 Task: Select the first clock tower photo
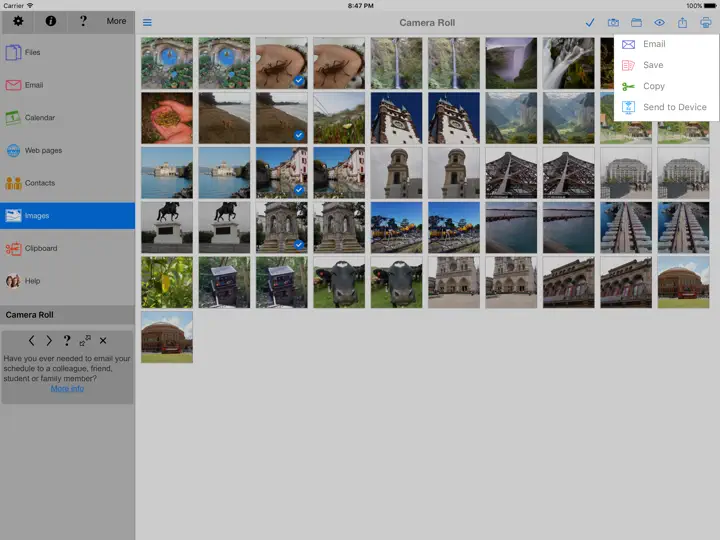[396, 118]
